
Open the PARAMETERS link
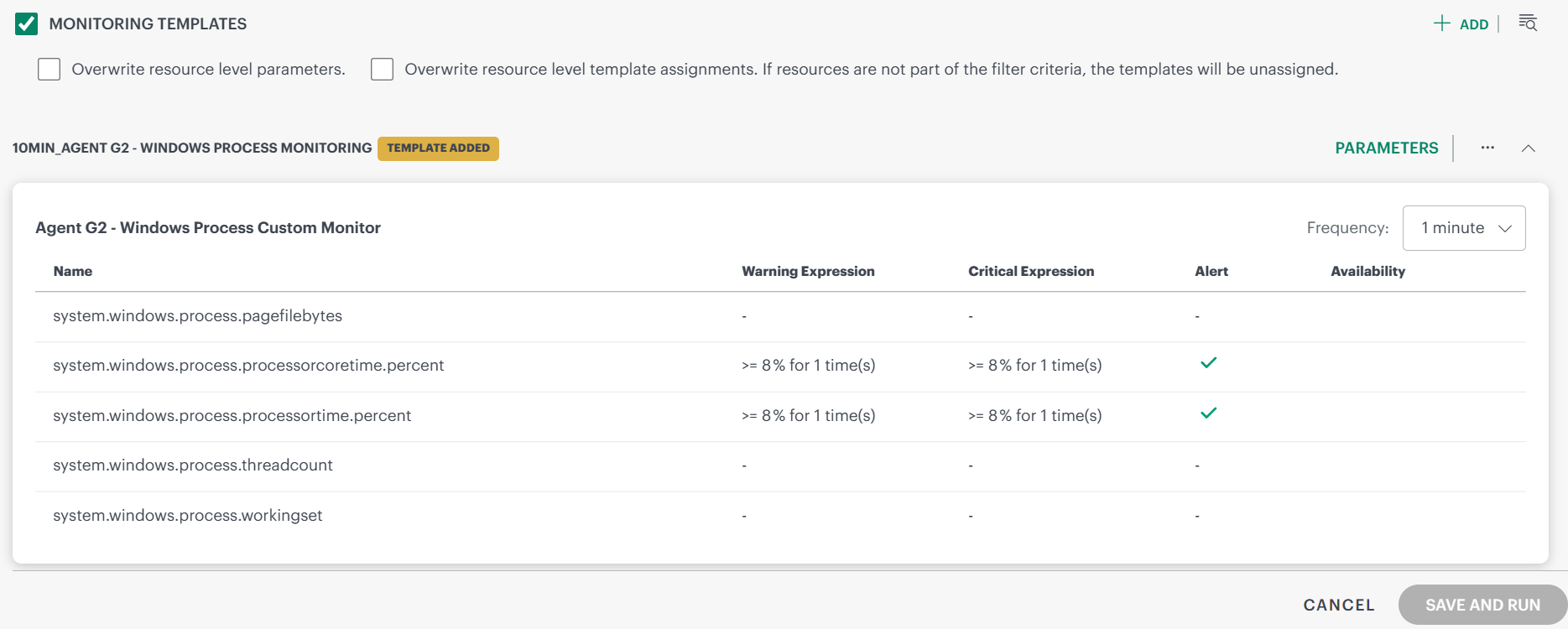pos(1386,148)
